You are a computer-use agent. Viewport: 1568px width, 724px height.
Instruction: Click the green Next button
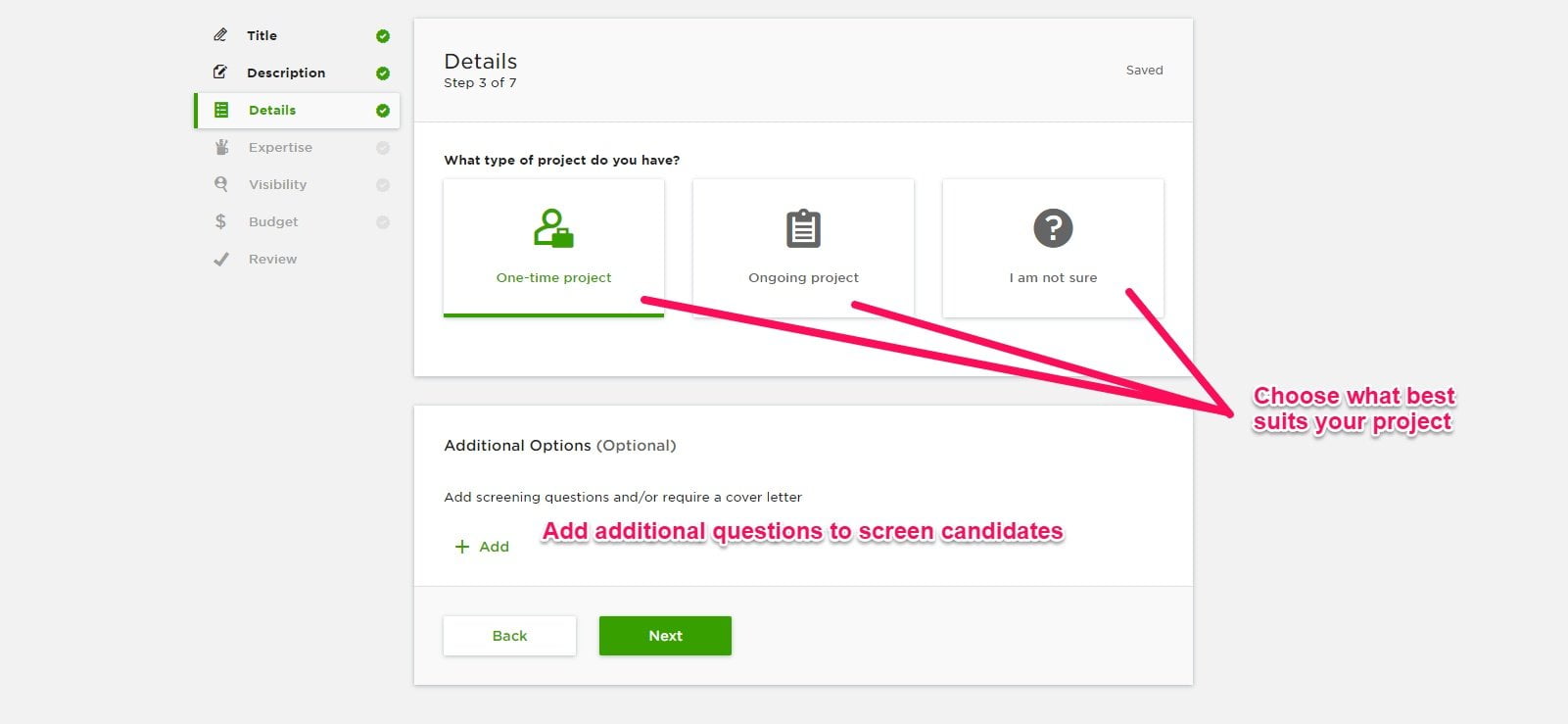point(665,636)
